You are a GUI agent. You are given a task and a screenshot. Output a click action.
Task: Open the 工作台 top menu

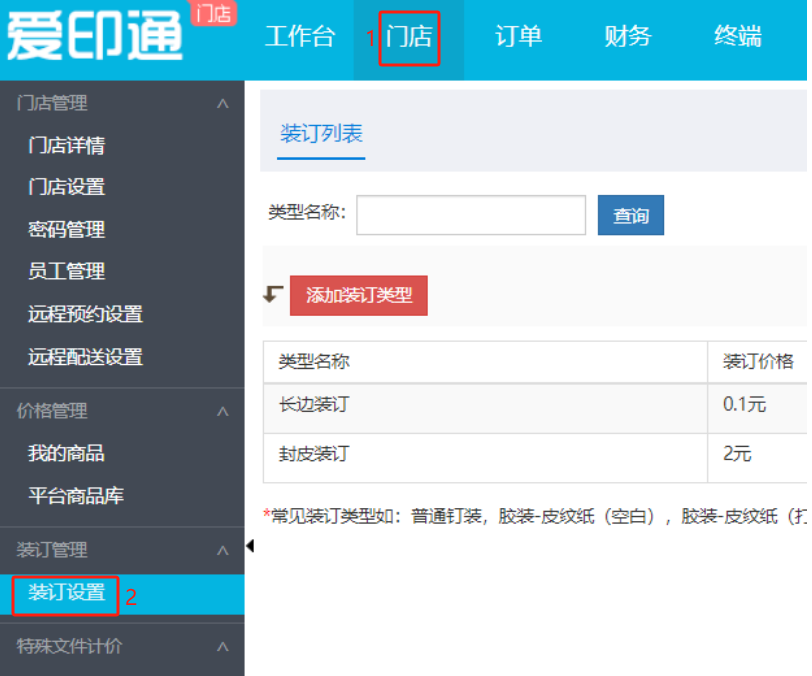(x=300, y=38)
